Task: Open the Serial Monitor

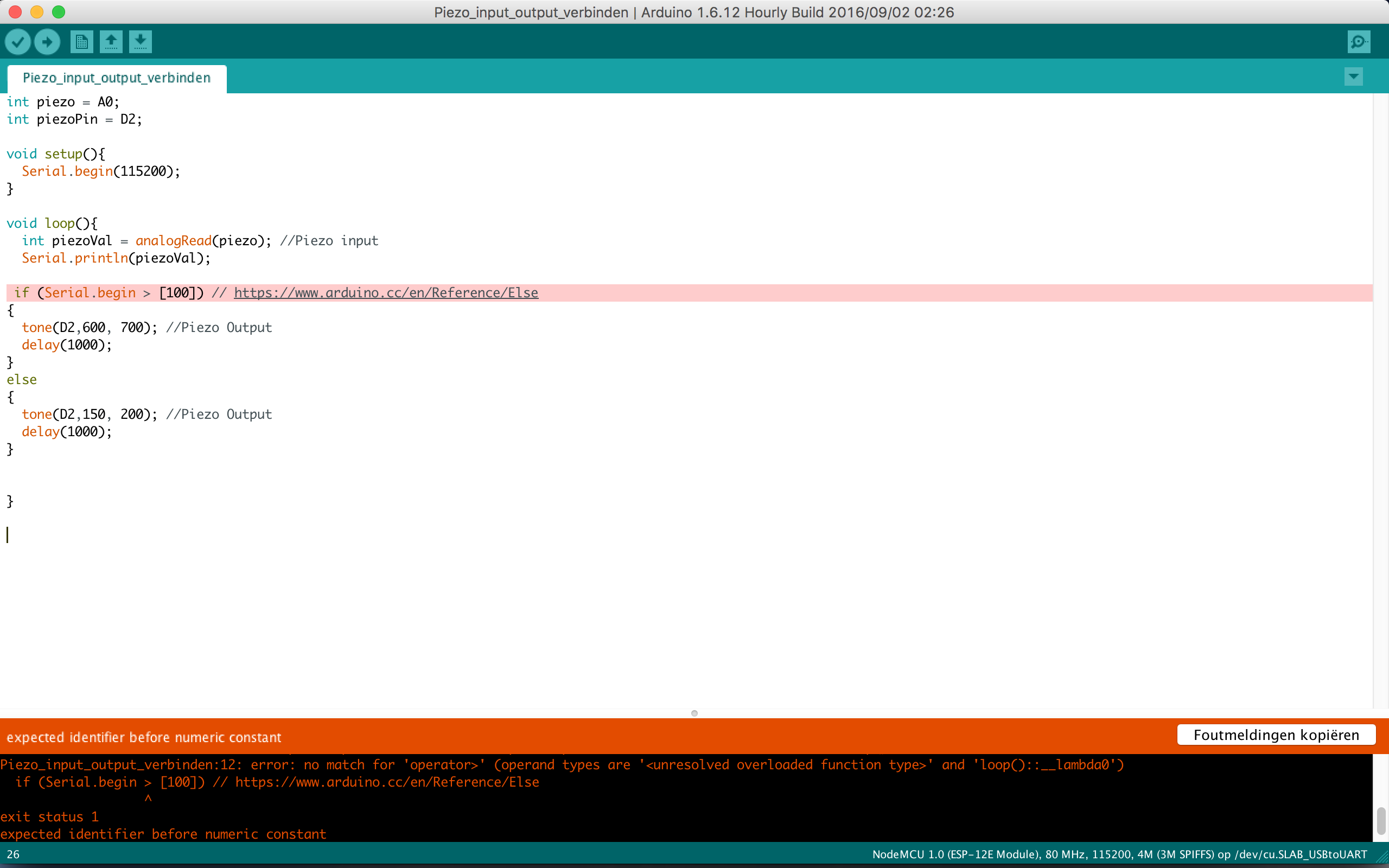Action: (x=1359, y=42)
